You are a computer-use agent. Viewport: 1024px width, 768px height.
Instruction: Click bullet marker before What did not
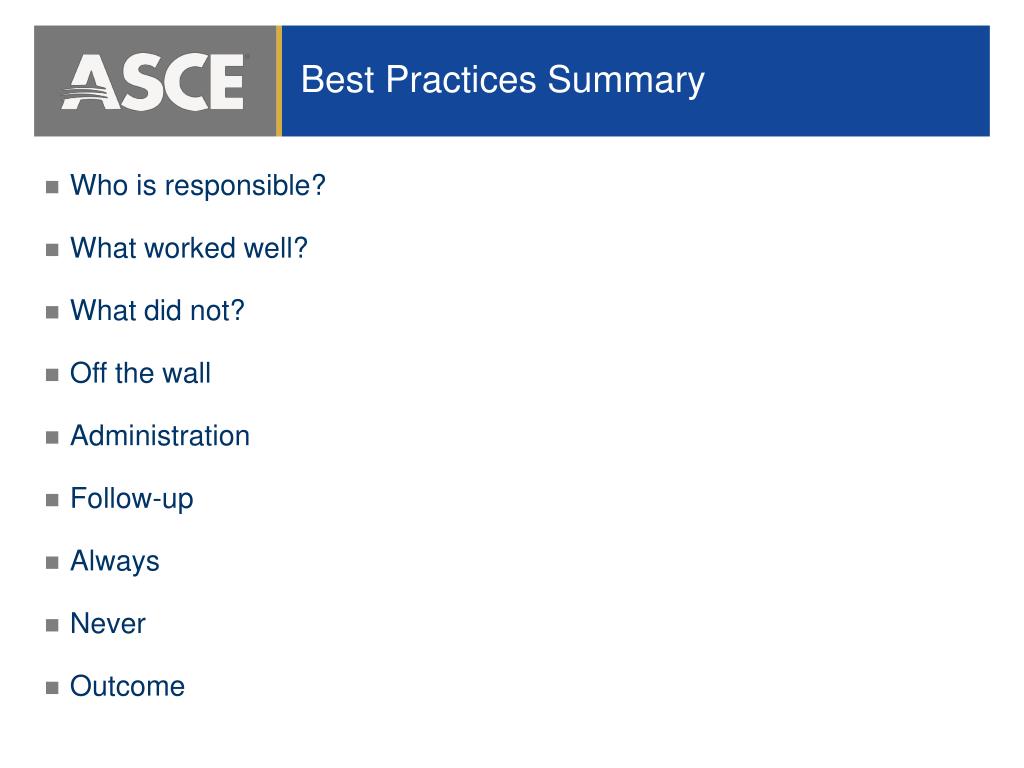point(52,313)
